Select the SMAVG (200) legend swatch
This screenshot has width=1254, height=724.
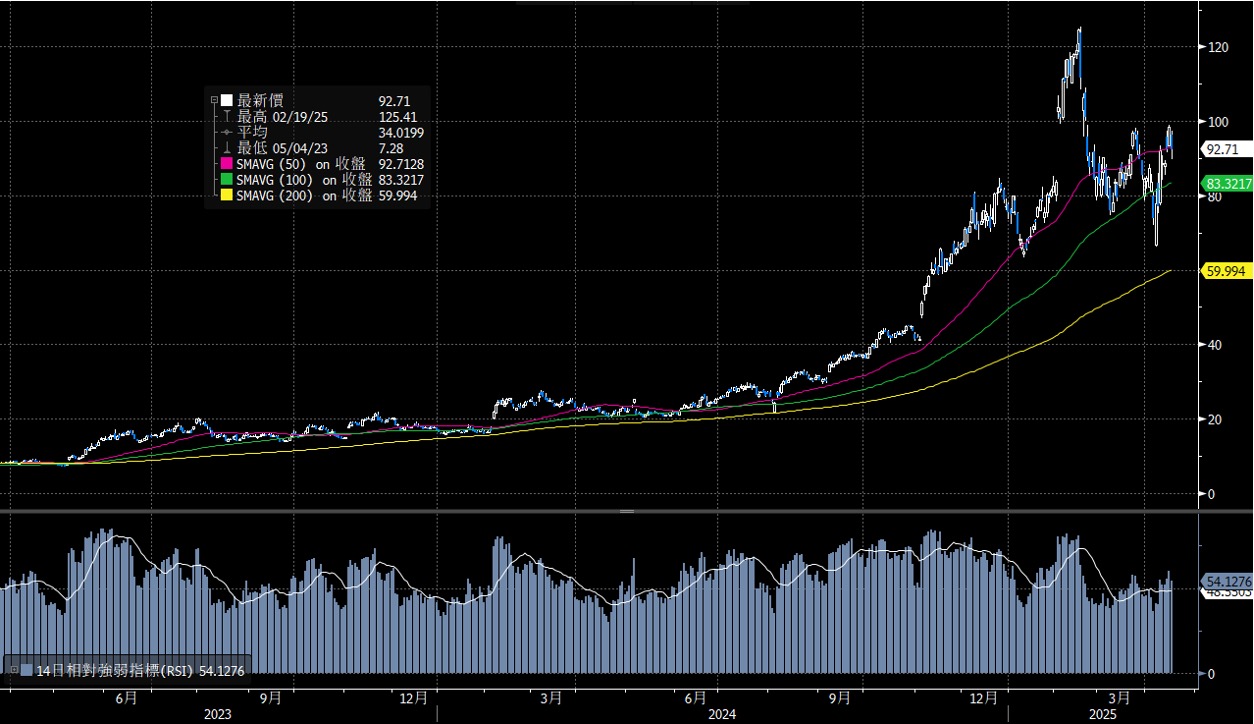(x=225, y=194)
